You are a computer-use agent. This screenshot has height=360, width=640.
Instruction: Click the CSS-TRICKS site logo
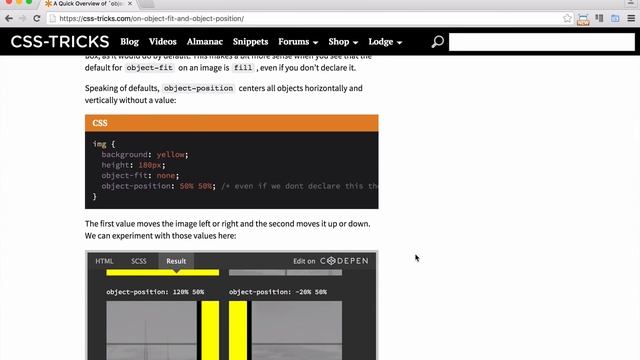coord(60,42)
